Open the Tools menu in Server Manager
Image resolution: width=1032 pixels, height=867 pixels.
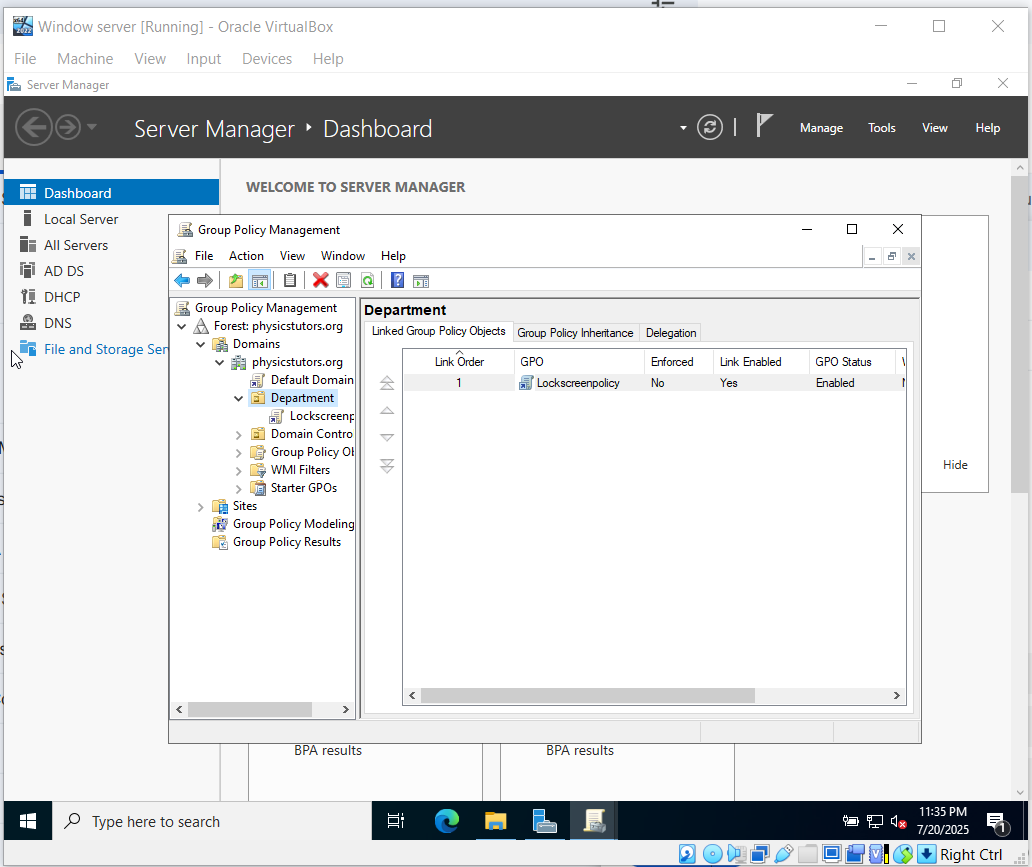click(x=882, y=128)
